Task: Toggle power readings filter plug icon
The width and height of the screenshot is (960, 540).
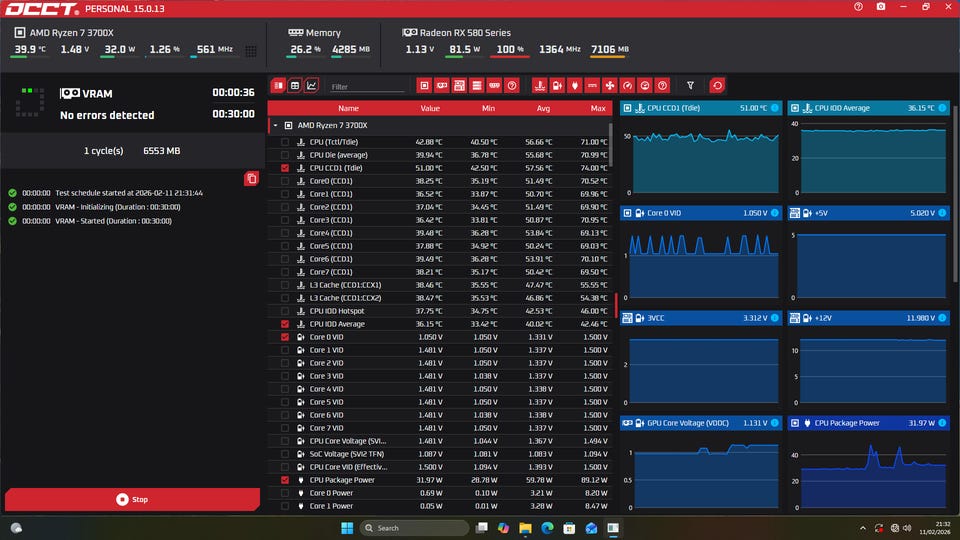Action: tap(574, 86)
